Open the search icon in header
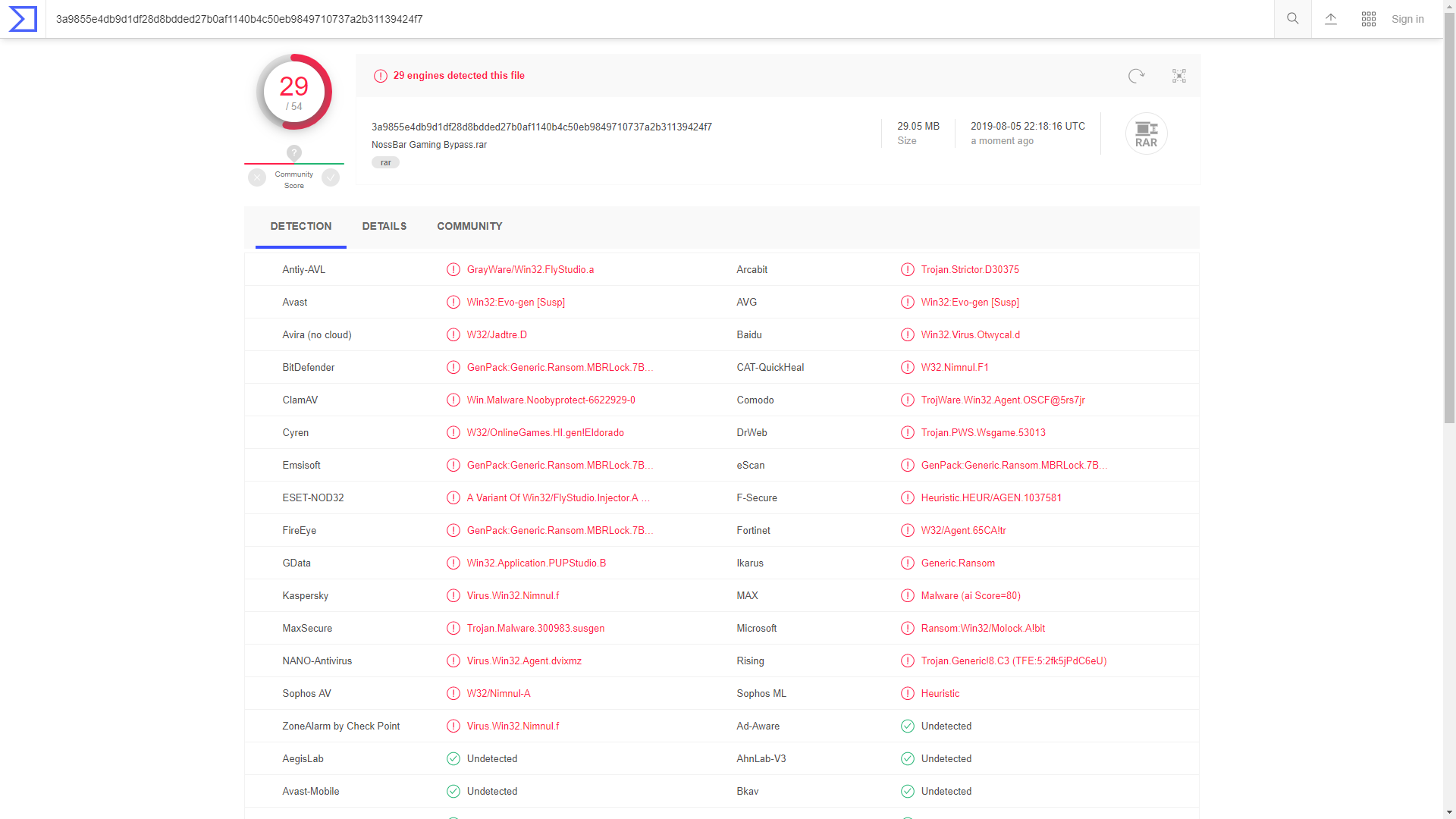1456x819 pixels. (x=1293, y=19)
